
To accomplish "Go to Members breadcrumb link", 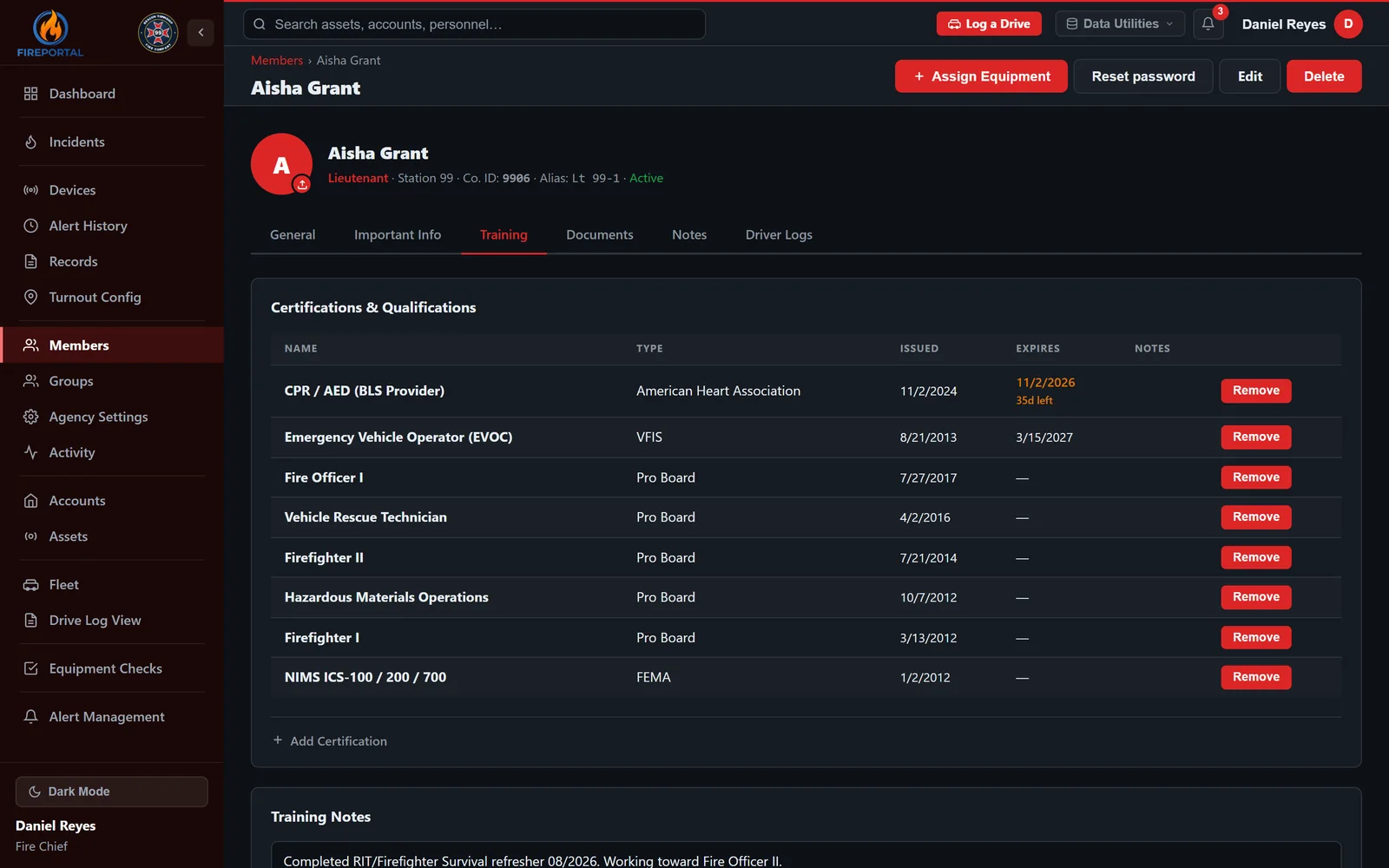I will point(277,61).
